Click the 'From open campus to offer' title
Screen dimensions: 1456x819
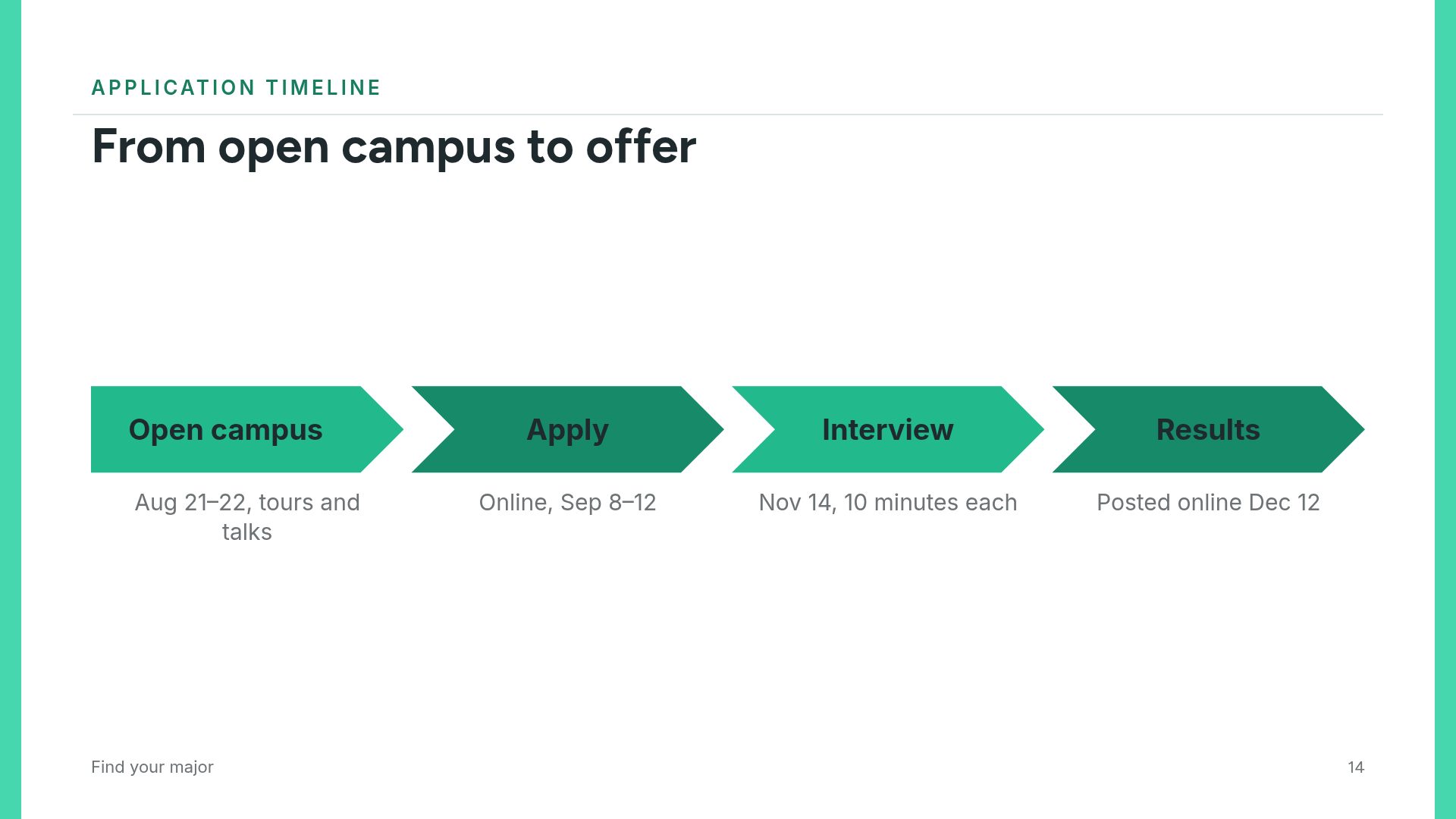point(394,146)
